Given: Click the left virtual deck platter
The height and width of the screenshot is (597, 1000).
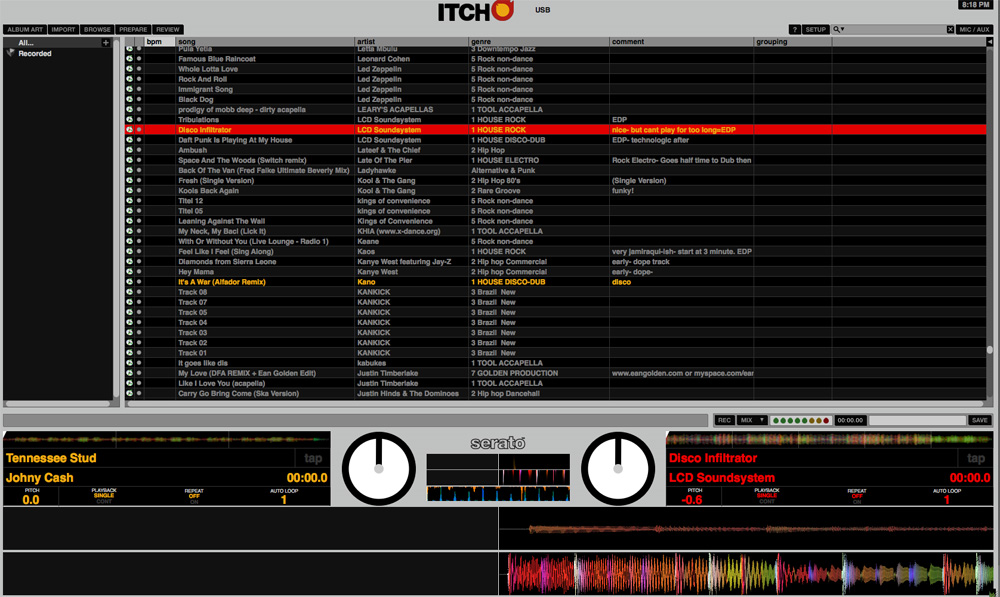Looking at the screenshot, I should pos(378,469).
